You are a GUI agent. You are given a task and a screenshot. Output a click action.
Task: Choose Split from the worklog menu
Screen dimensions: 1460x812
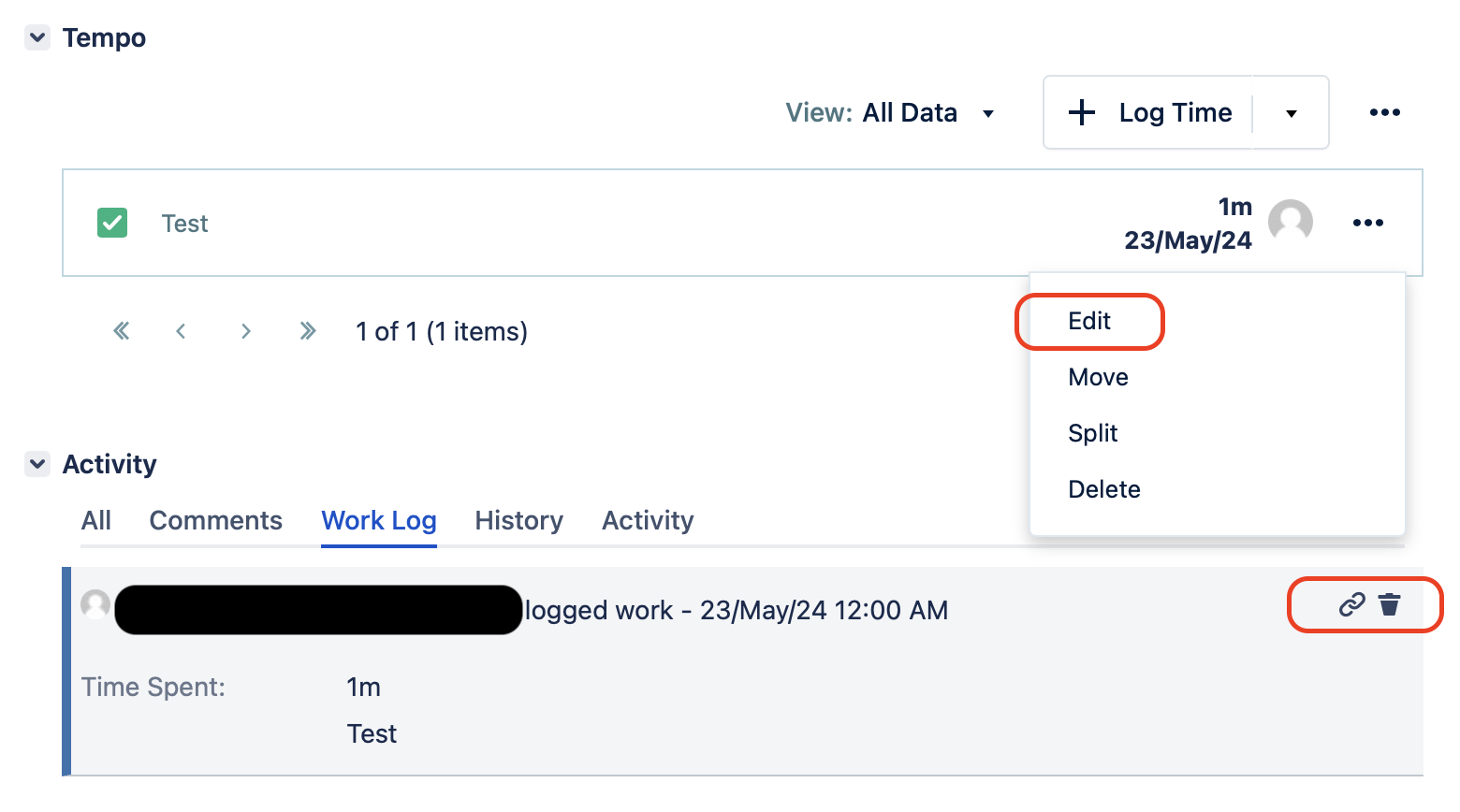pos(1092,433)
